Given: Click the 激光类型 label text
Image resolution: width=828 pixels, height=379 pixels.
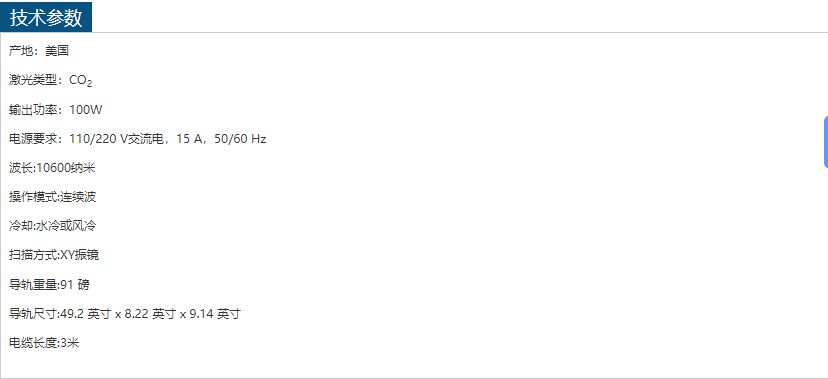Looking at the screenshot, I should [x=33, y=80].
